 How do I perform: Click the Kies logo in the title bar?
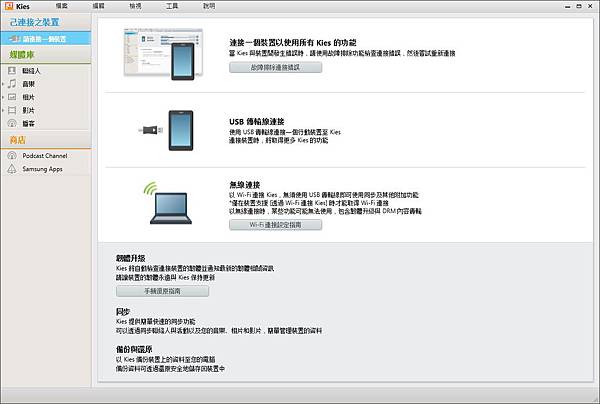click(9, 6)
